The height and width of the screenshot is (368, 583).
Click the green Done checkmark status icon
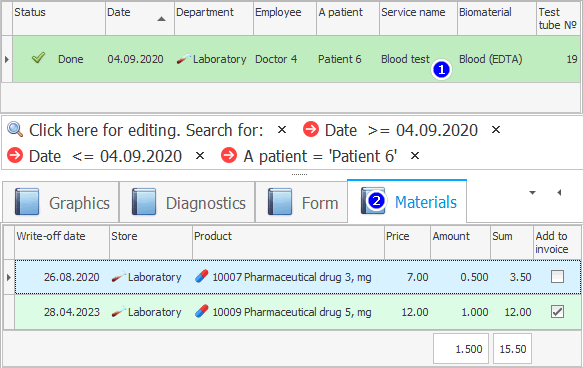tap(38, 58)
